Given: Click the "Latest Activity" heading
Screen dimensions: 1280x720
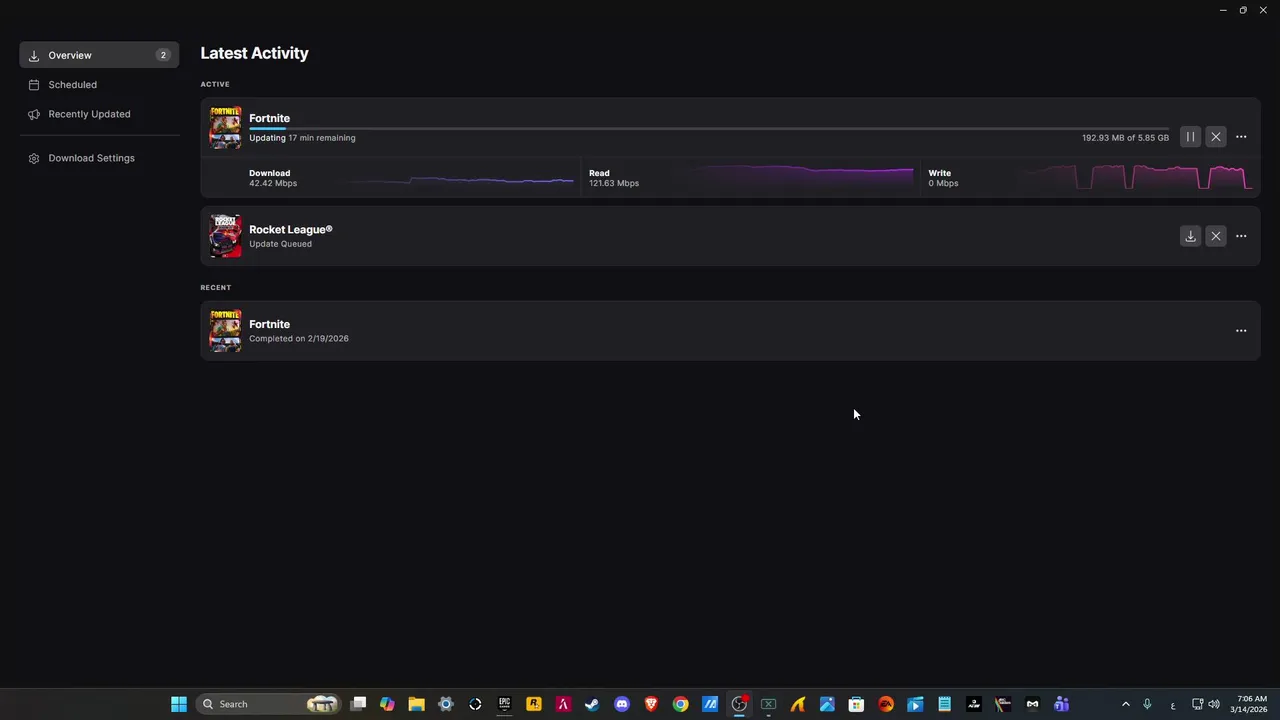Looking at the screenshot, I should [254, 54].
